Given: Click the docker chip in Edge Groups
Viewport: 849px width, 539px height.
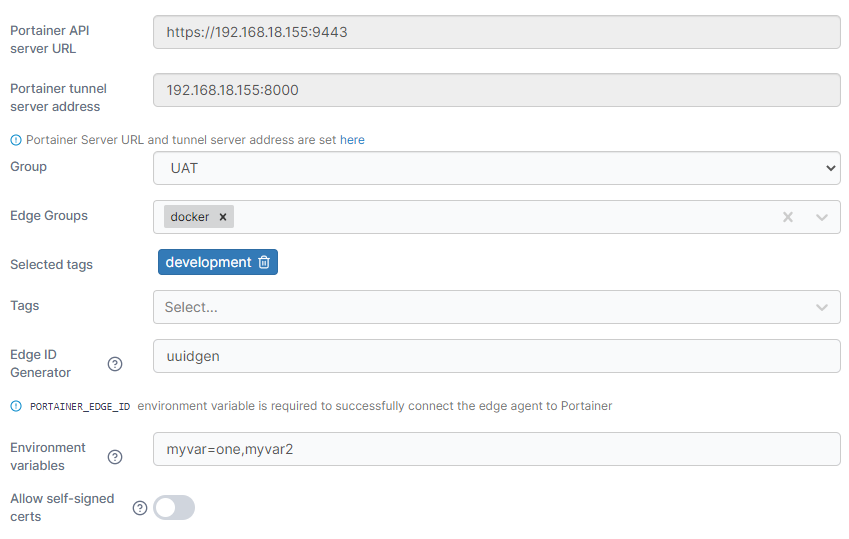Looking at the screenshot, I should click(189, 217).
